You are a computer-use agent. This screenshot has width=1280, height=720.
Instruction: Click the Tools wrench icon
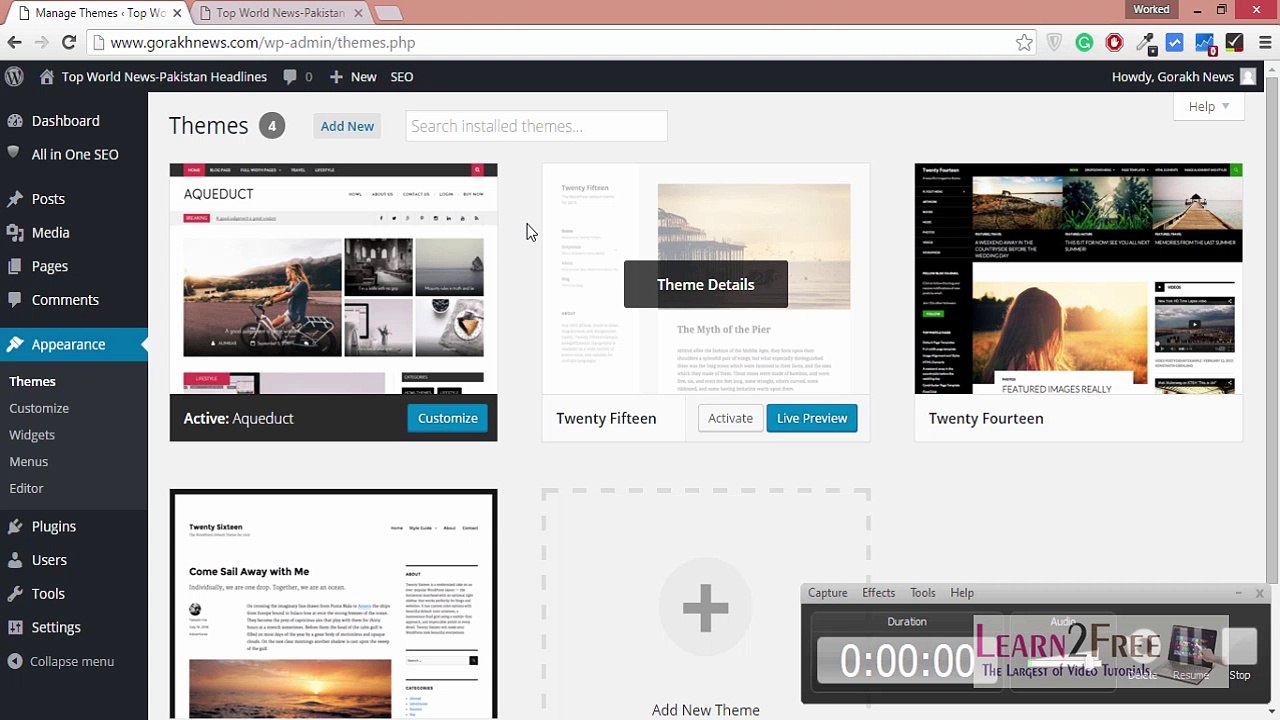15,594
